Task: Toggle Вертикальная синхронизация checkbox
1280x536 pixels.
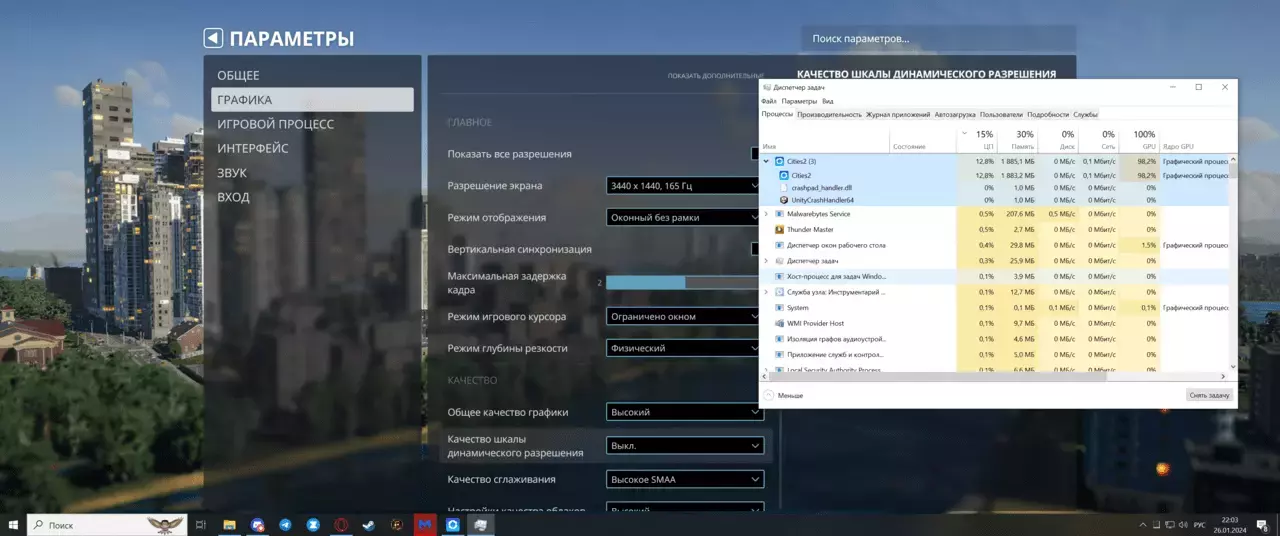Action: (x=757, y=249)
